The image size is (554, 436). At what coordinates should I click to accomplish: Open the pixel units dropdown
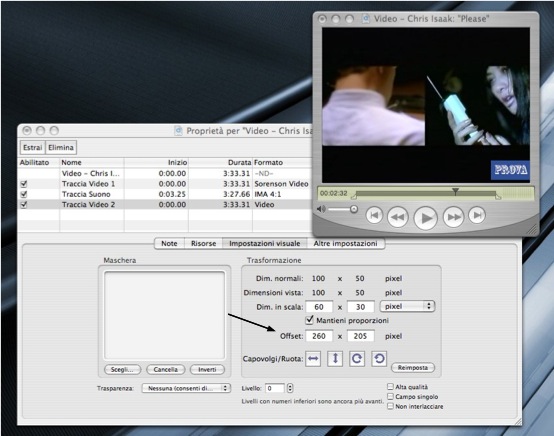pyautogui.click(x=407, y=306)
